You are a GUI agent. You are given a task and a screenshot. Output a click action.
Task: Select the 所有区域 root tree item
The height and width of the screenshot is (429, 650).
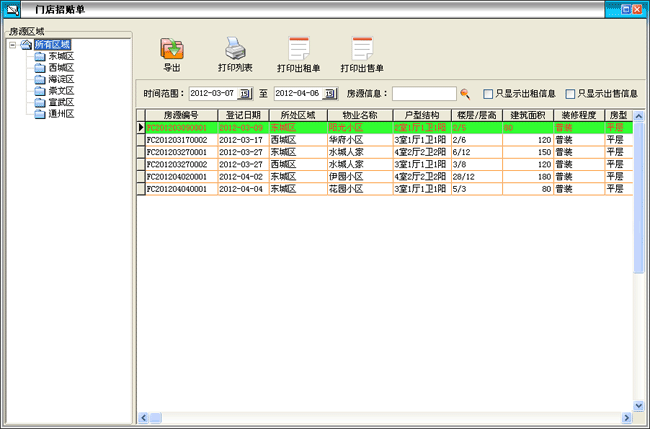coord(52,45)
